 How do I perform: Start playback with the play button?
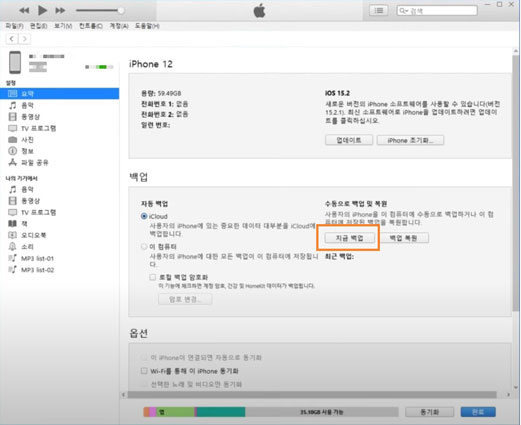tap(42, 10)
